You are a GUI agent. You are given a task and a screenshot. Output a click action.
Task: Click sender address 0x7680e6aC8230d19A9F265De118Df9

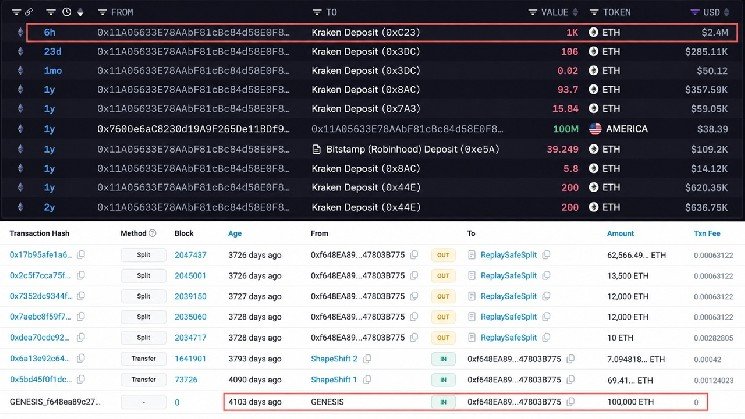coord(193,129)
